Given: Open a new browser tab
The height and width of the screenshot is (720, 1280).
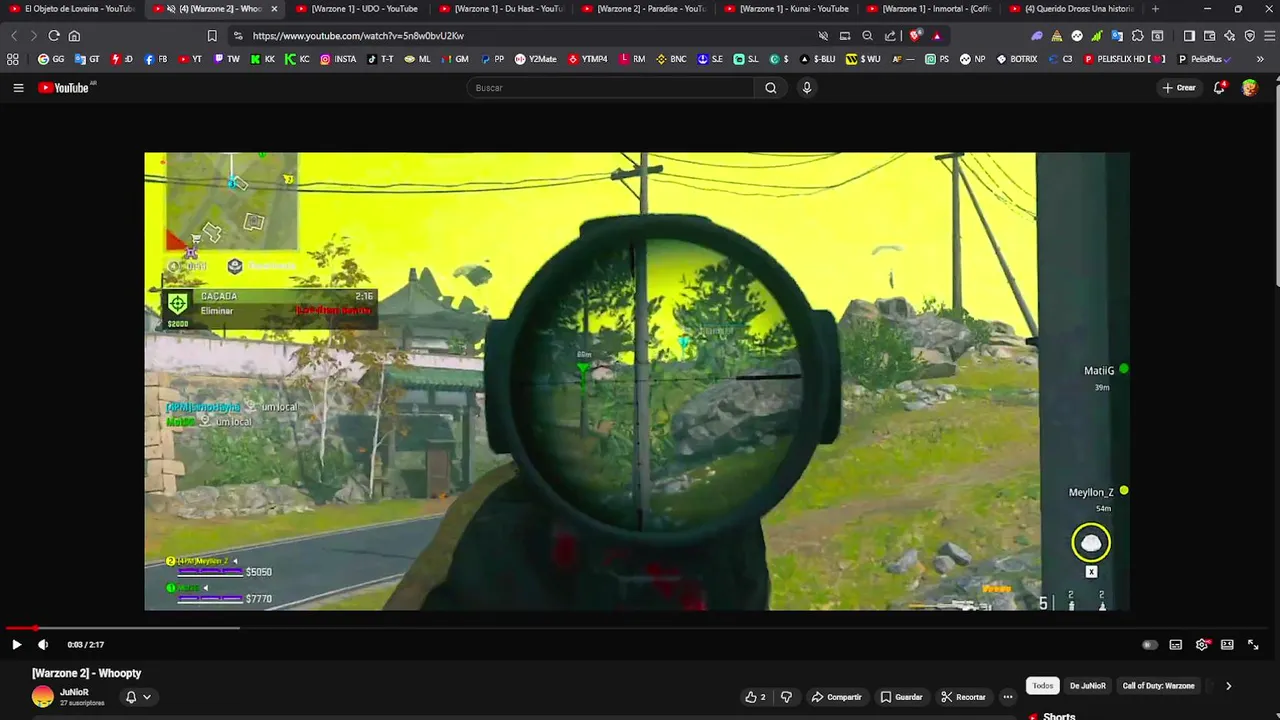Looking at the screenshot, I should (1155, 9).
